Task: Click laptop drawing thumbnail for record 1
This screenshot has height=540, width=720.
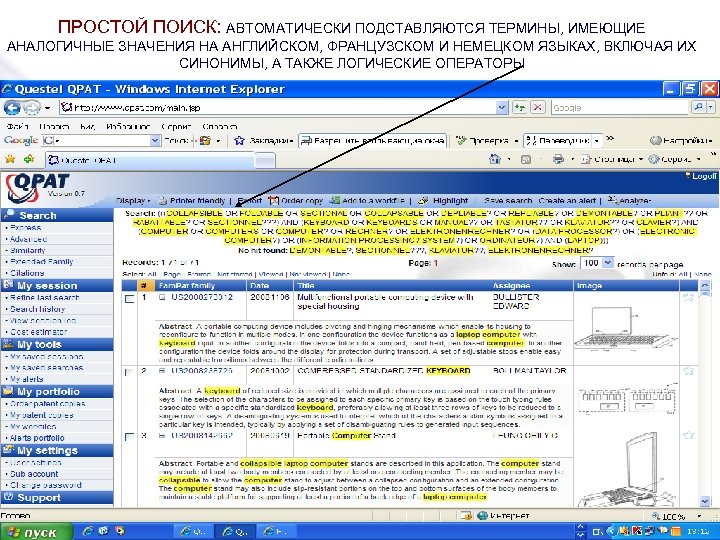Action: 626,327
